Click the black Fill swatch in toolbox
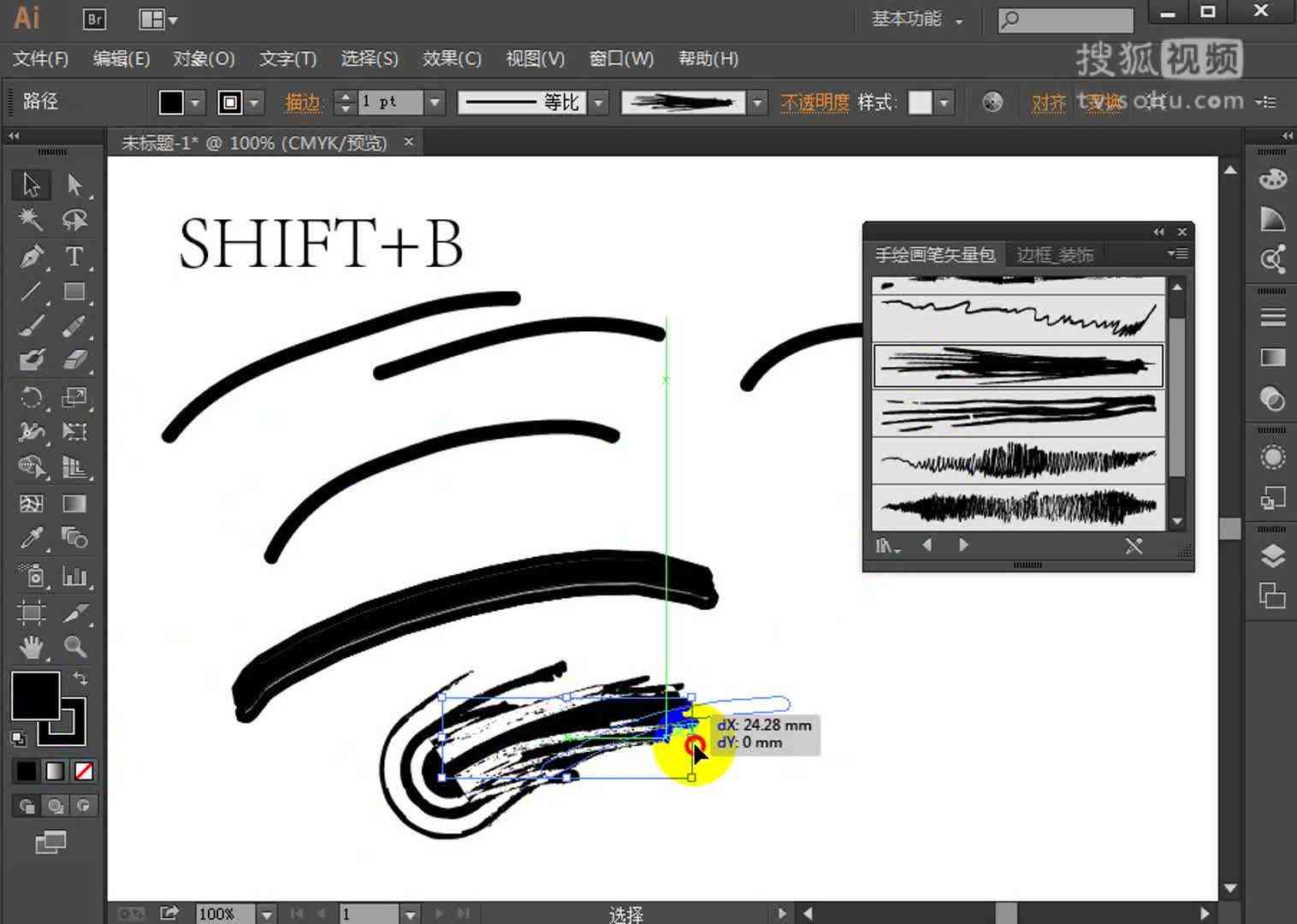The height and width of the screenshot is (924, 1297). (35, 695)
